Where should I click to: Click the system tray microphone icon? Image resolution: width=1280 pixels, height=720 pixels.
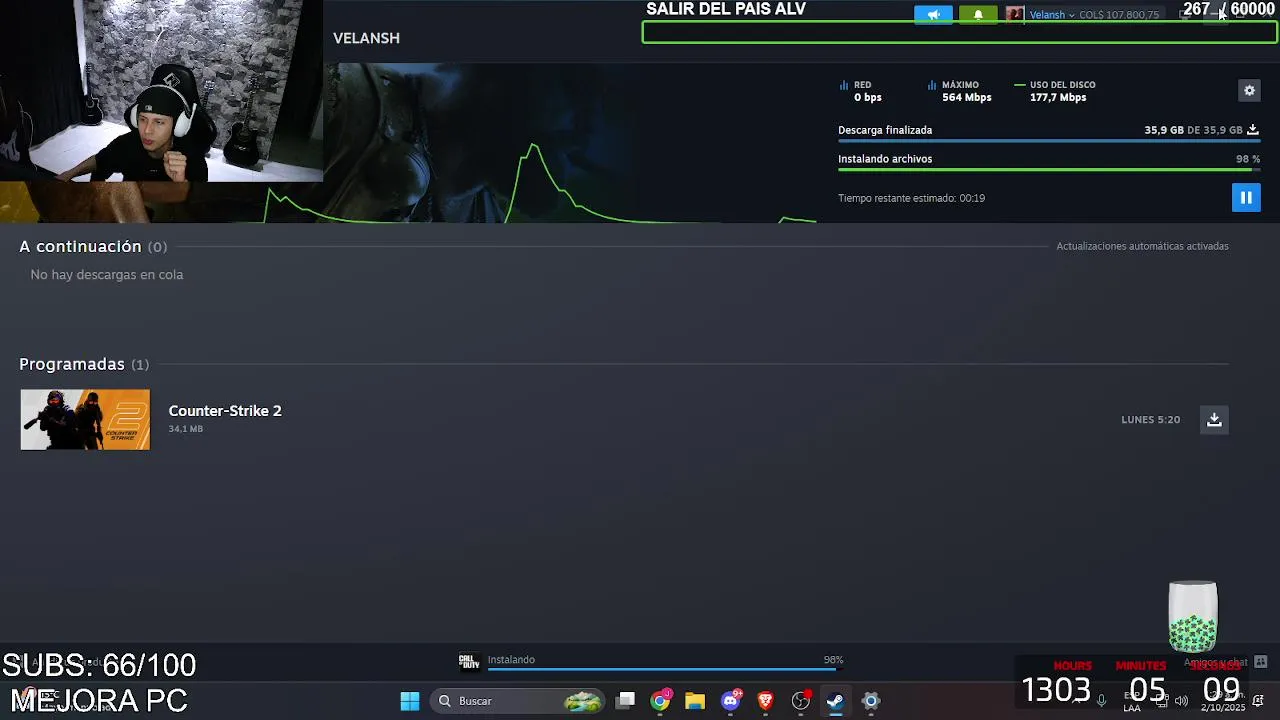1102,701
